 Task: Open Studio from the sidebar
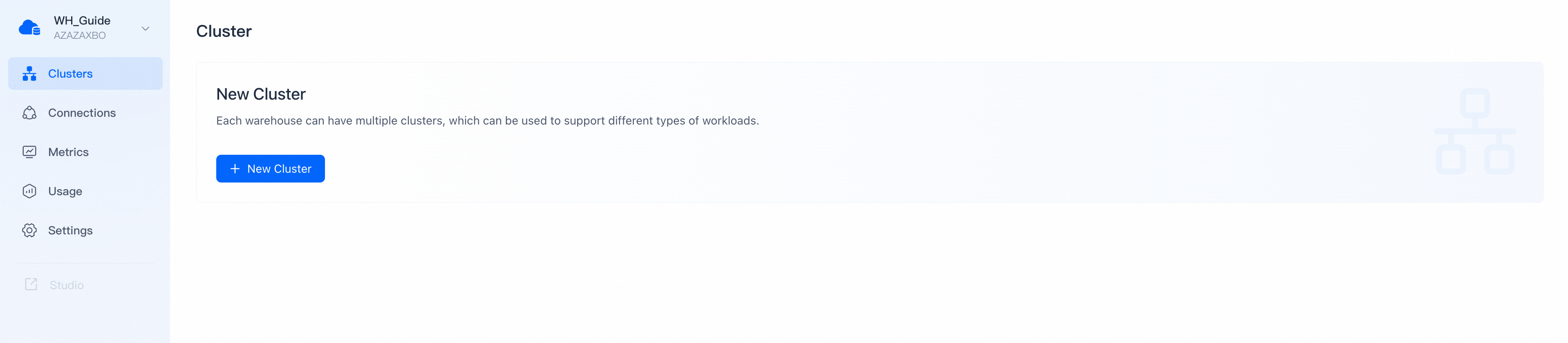point(67,284)
